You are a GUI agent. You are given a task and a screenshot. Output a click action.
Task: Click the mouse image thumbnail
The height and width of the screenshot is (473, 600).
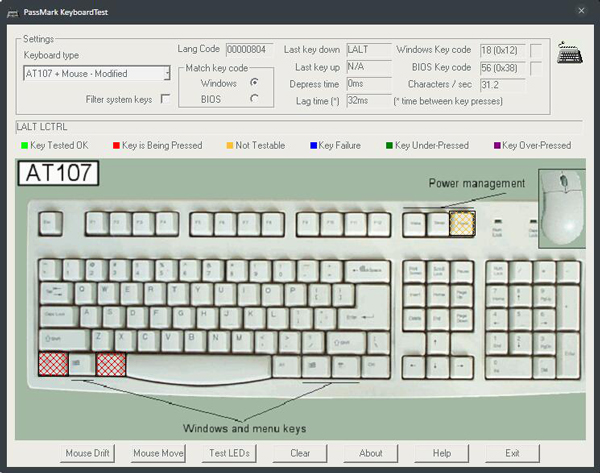[562, 209]
